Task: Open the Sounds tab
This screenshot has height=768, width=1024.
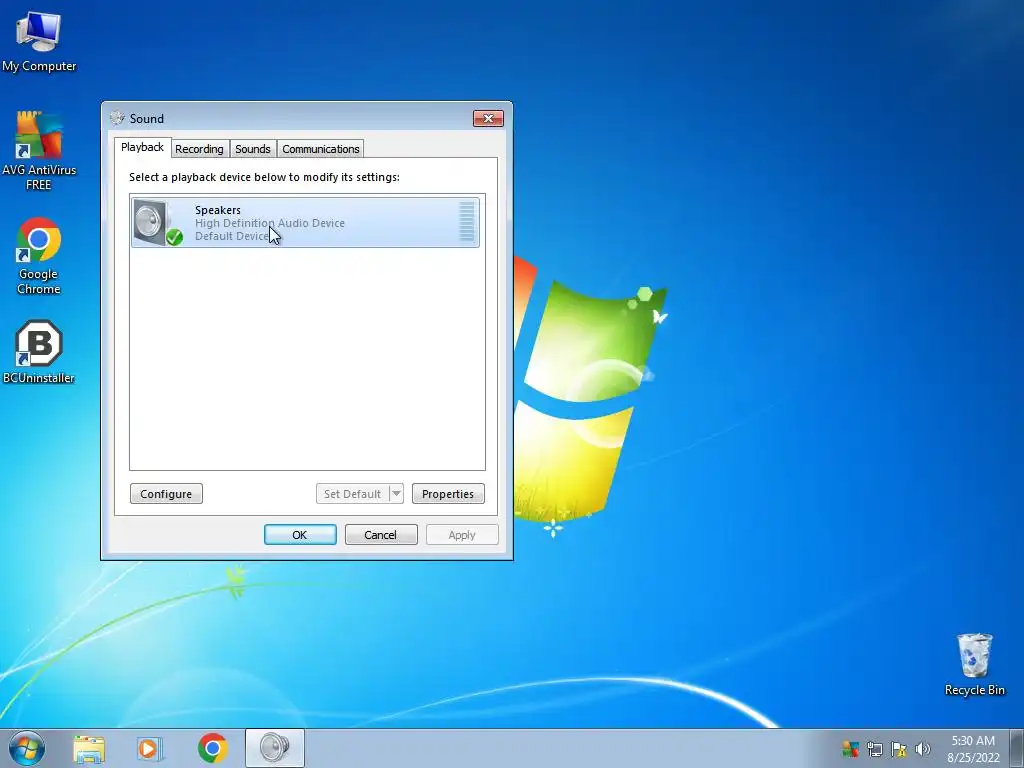Action: point(253,149)
